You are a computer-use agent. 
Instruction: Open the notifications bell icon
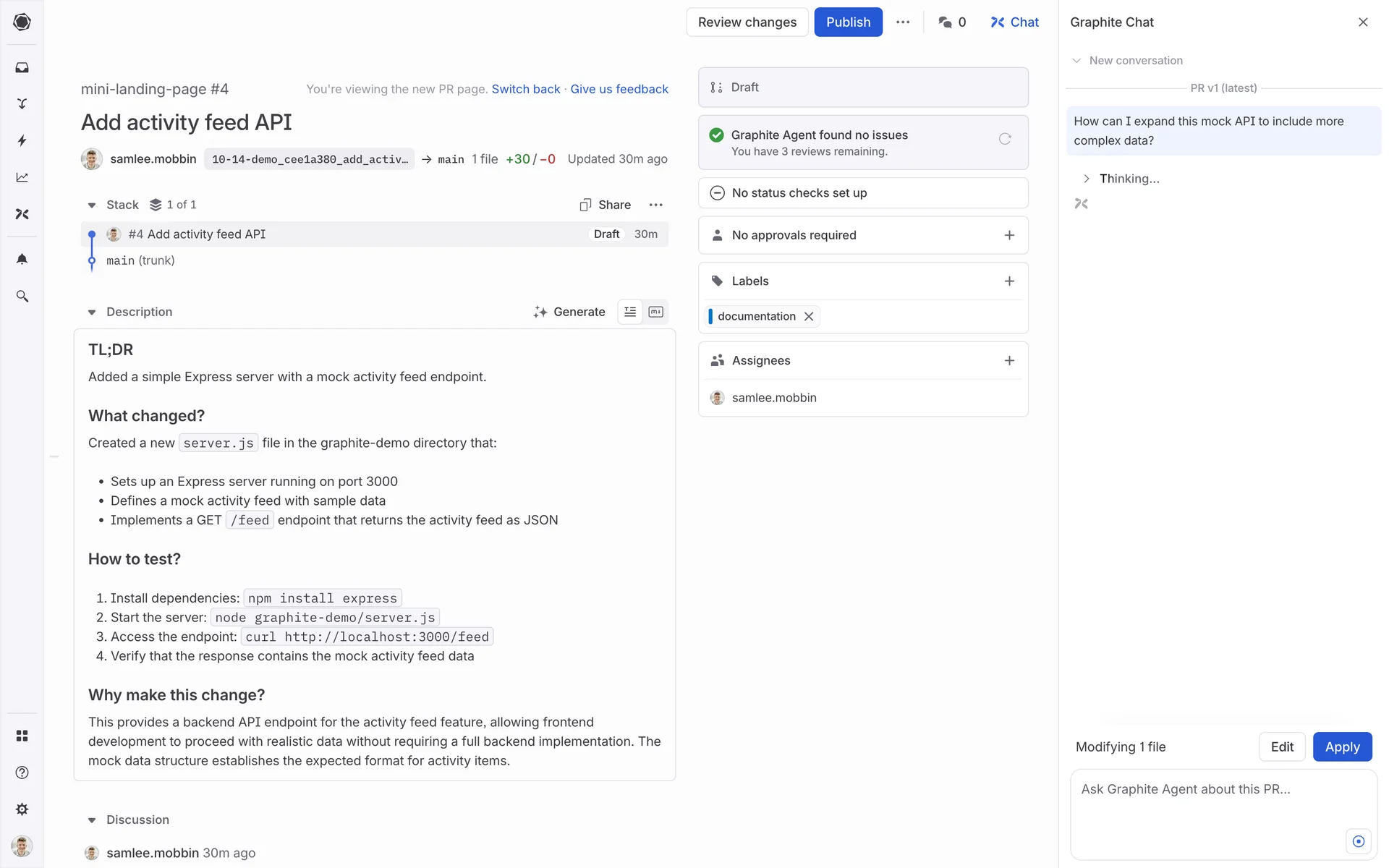22,259
